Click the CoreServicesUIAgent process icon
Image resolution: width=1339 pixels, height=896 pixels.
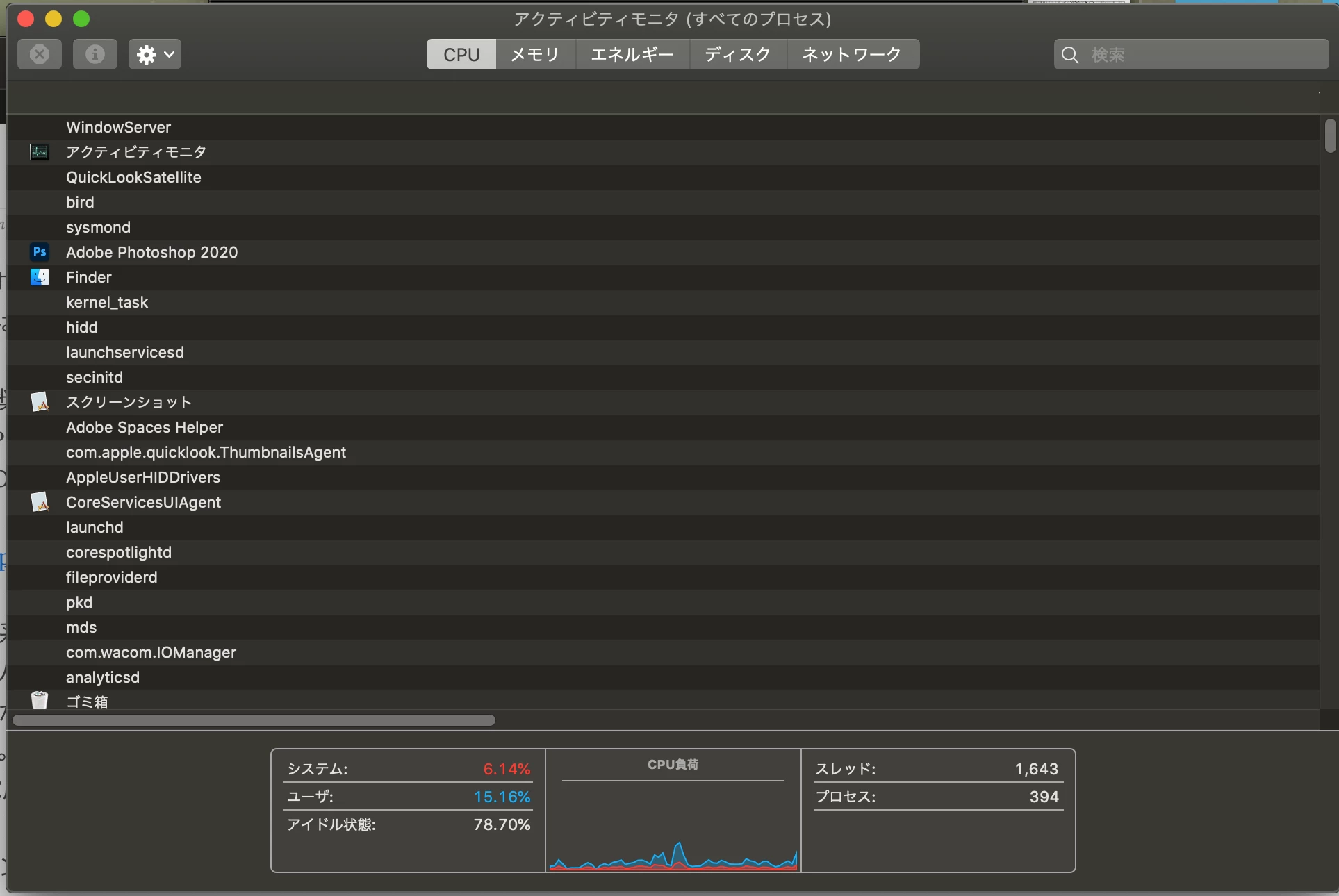point(40,502)
